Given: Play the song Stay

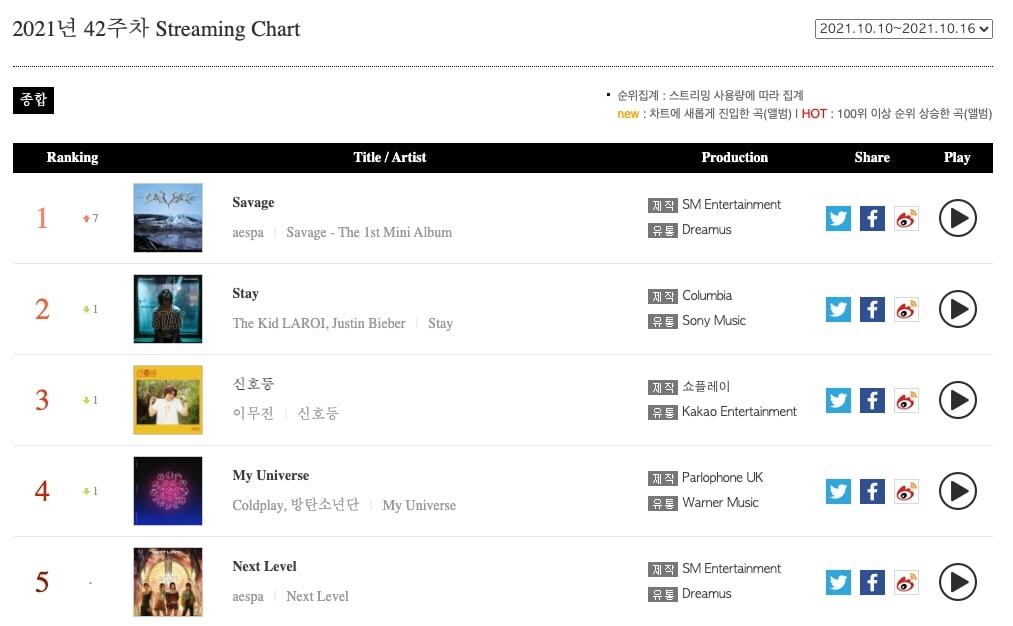Looking at the screenshot, I should (x=957, y=309).
